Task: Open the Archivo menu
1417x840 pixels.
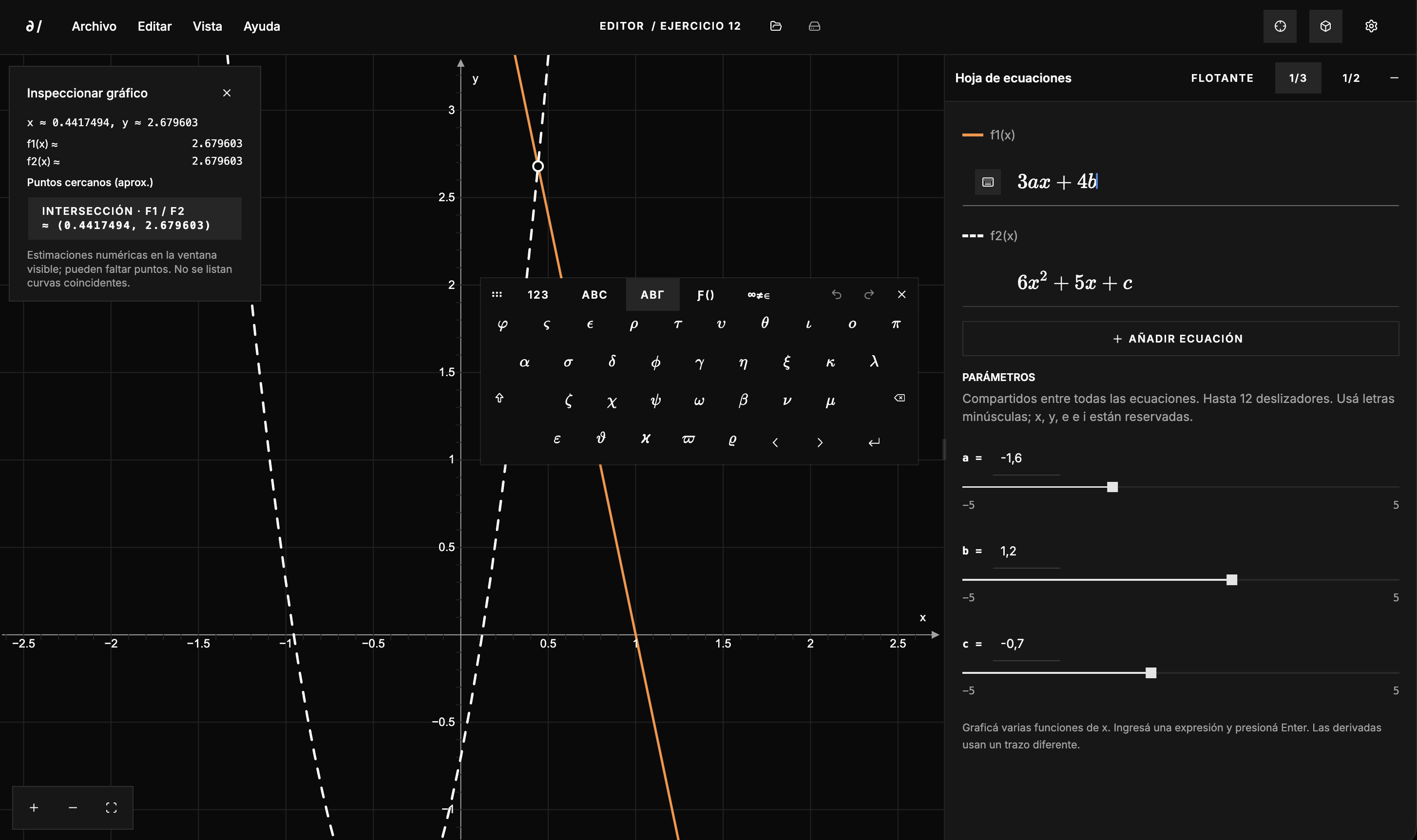Action: click(94, 26)
